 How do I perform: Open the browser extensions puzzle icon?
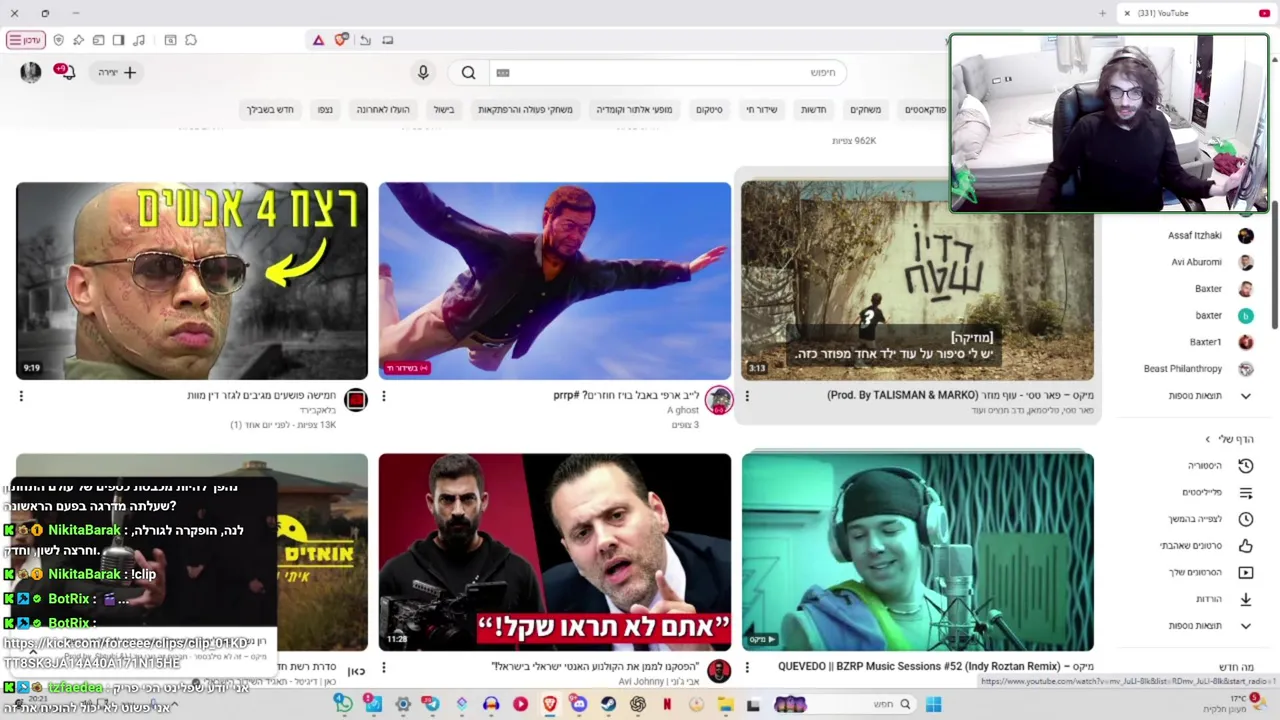tap(191, 40)
